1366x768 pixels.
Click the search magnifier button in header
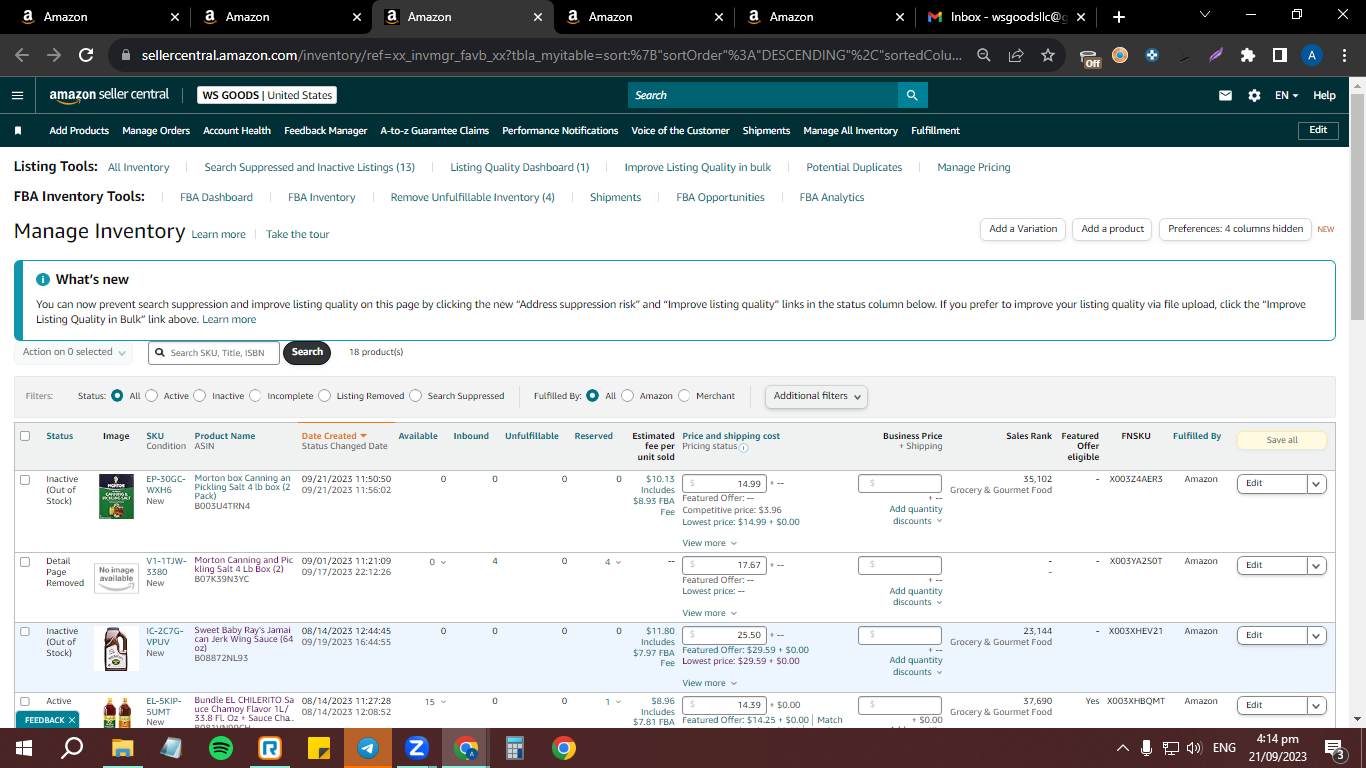(x=912, y=95)
